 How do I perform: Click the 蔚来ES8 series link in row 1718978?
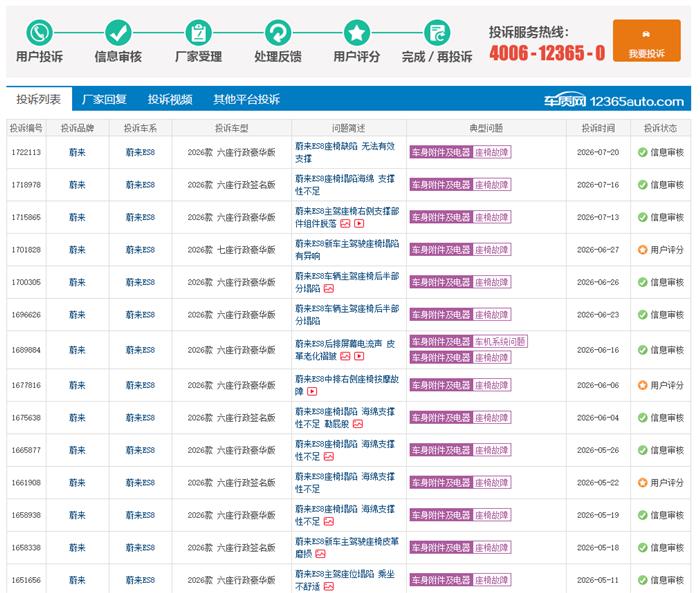pos(140,185)
